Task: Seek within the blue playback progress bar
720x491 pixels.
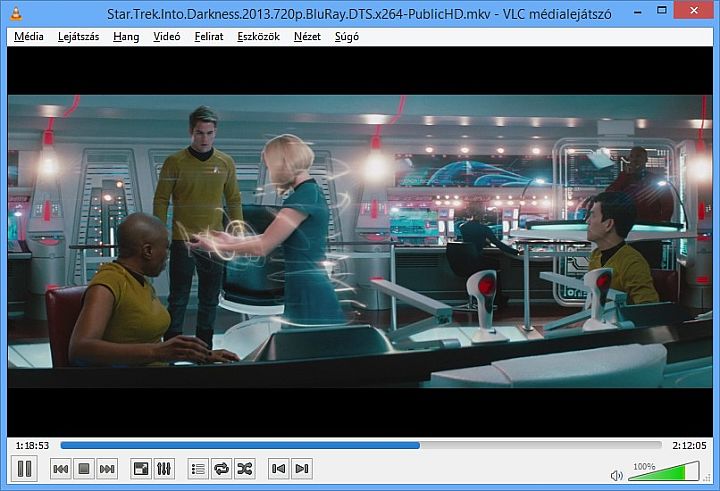Action: [361, 445]
